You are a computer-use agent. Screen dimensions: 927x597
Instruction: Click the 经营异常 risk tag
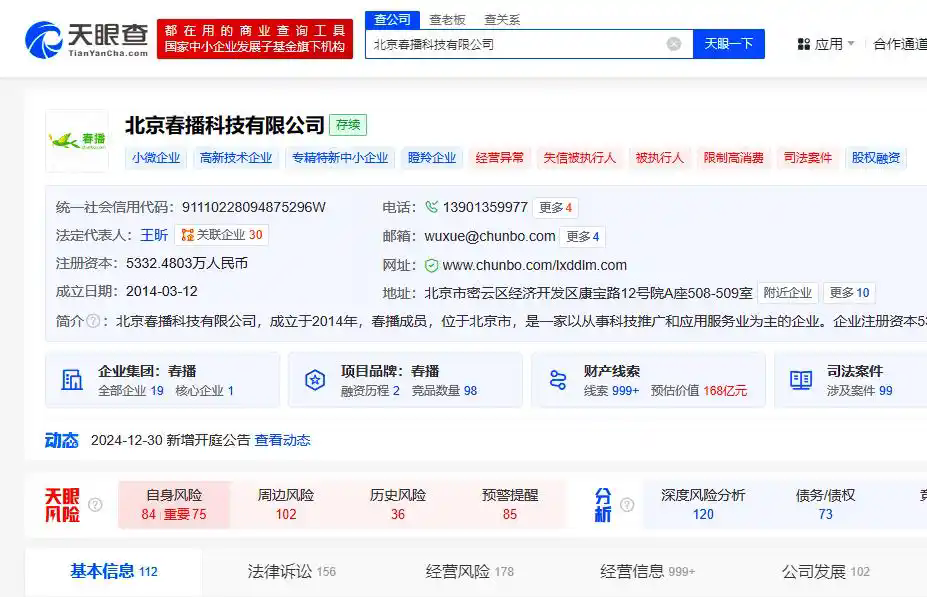pos(500,158)
